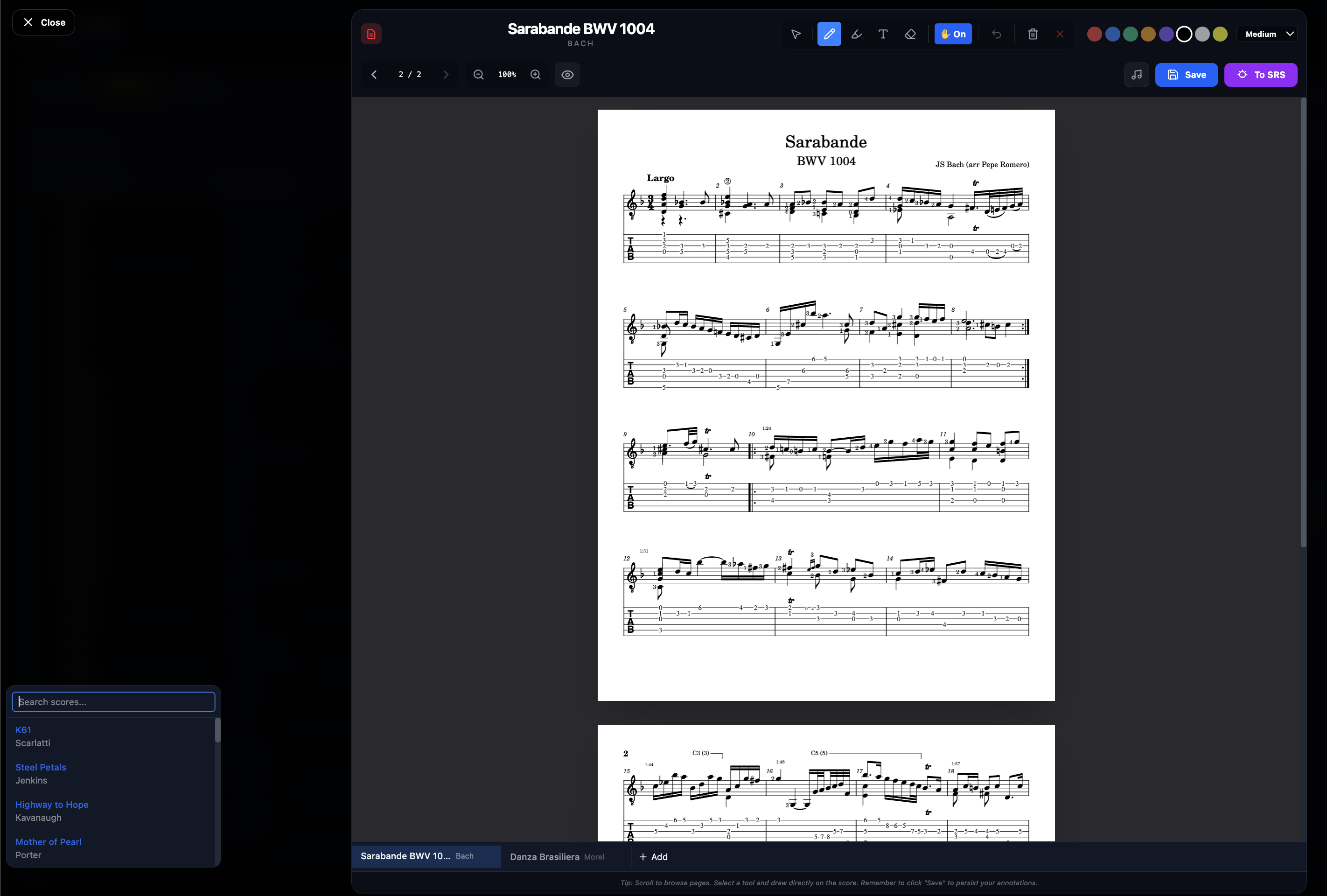The image size is (1327, 896).
Task: Pick the green color swatch
Action: (1130, 34)
